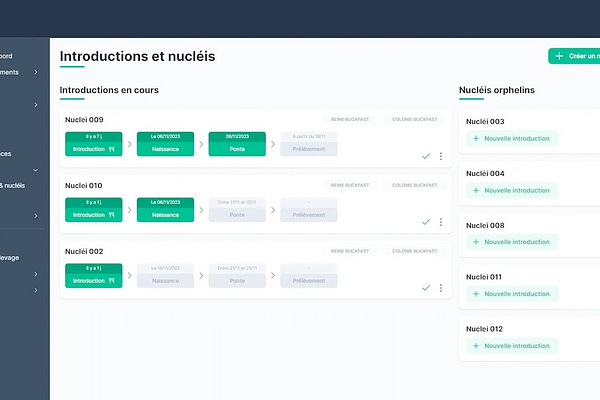
Task: Open the three-dot menu for Nucléi 002
Action: tap(441, 288)
